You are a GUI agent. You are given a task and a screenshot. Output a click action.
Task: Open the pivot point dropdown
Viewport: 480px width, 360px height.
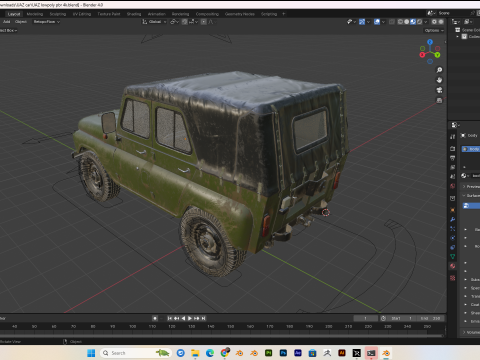[x=175, y=22]
